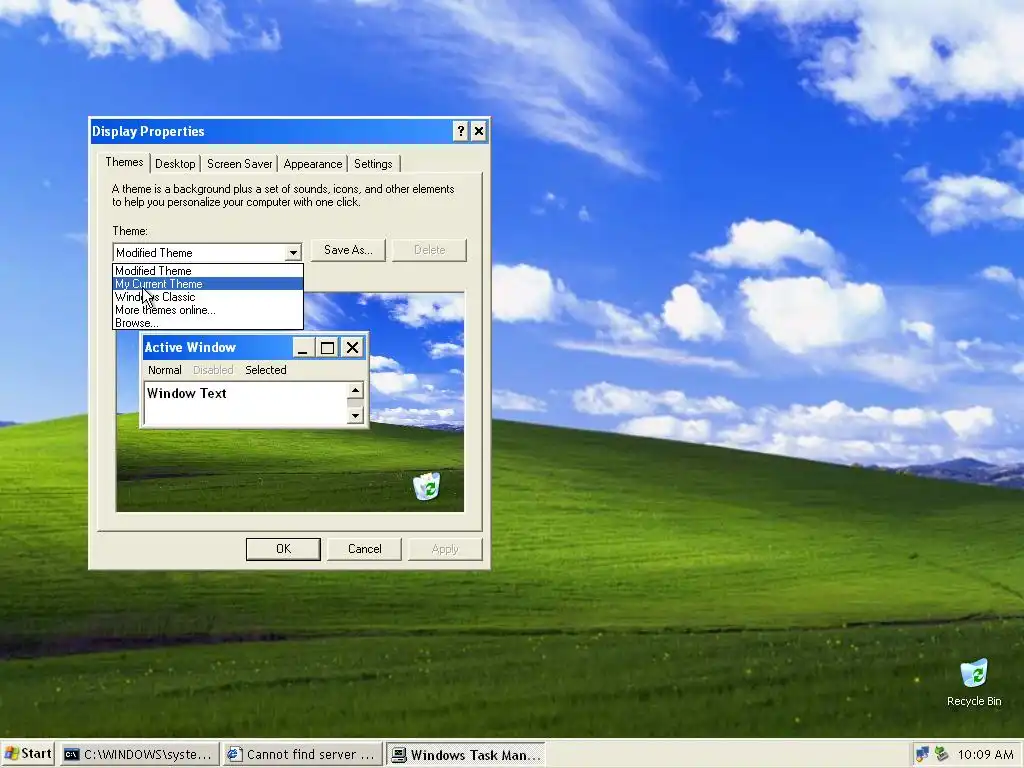Click the Theme combo box text field
1024x768 pixels.
[x=200, y=253]
